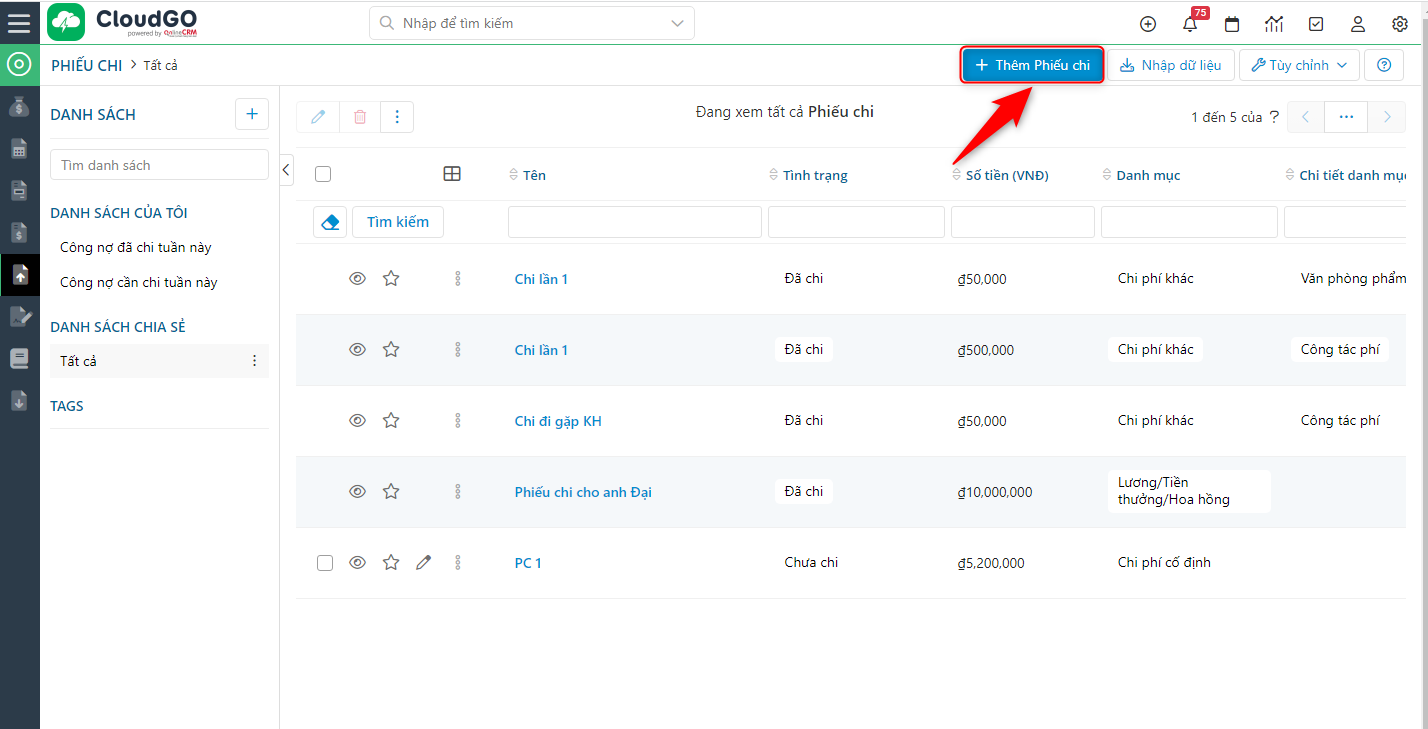Star the 'Chi đi gặp KH' record
The image size is (1428, 729).
click(x=391, y=421)
